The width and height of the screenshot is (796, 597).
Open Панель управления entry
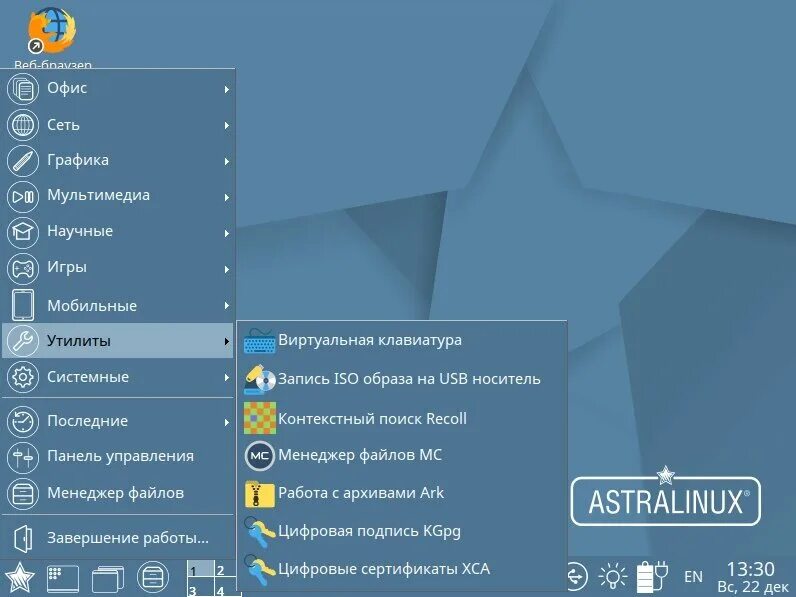click(x=118, y=456)
